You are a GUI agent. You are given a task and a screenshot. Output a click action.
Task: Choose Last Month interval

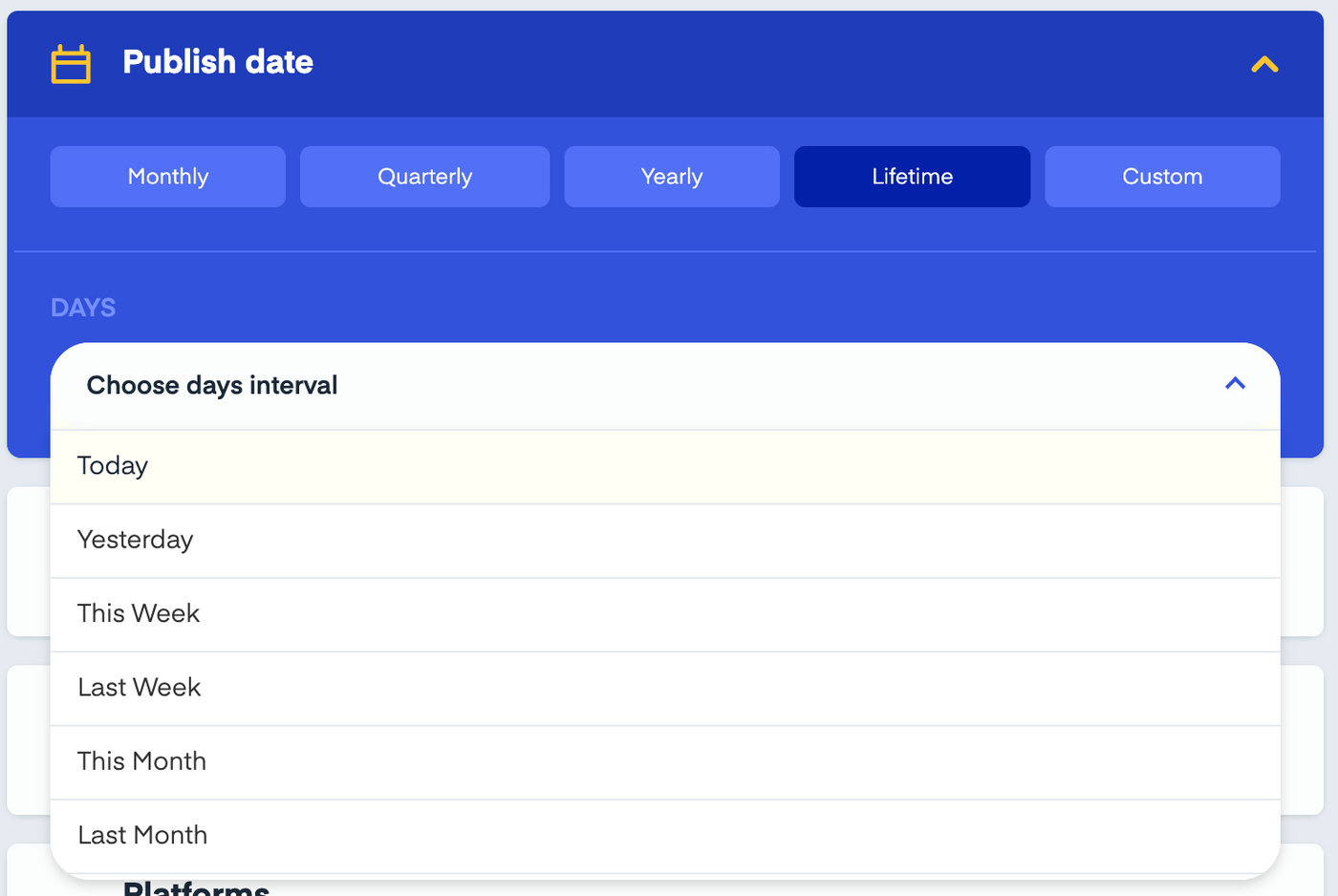[x=665, y=836]
